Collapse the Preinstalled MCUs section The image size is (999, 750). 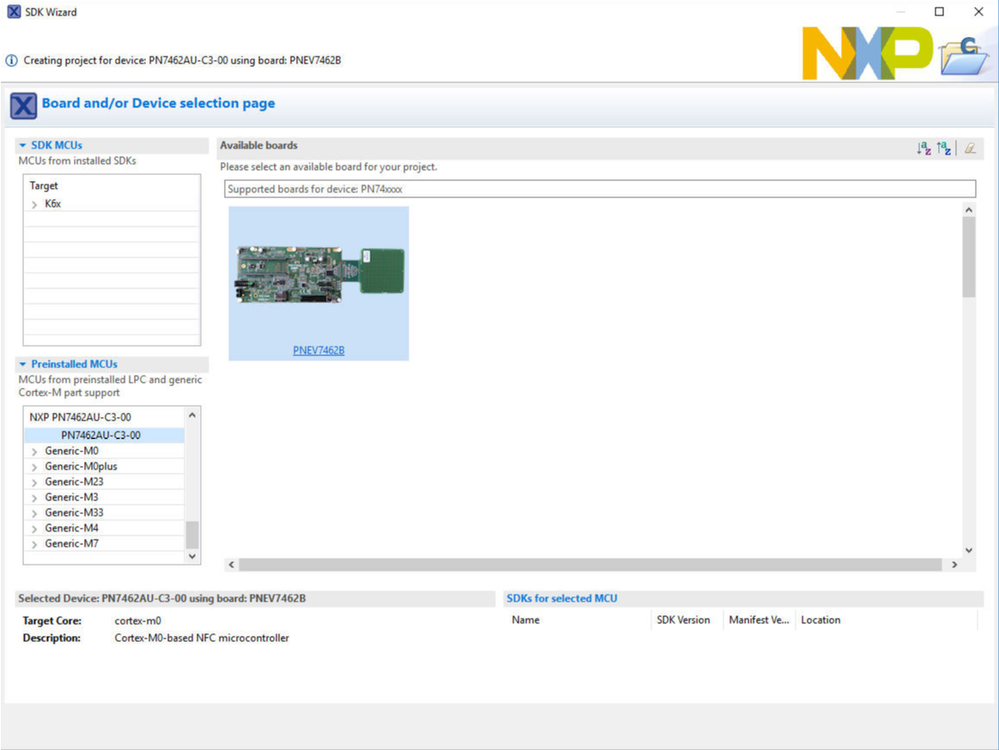point(23,364)
